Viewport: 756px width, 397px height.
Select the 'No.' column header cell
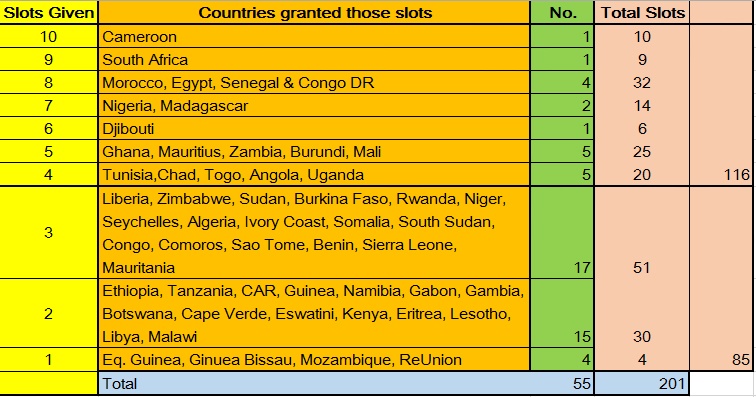coord(562,13)
